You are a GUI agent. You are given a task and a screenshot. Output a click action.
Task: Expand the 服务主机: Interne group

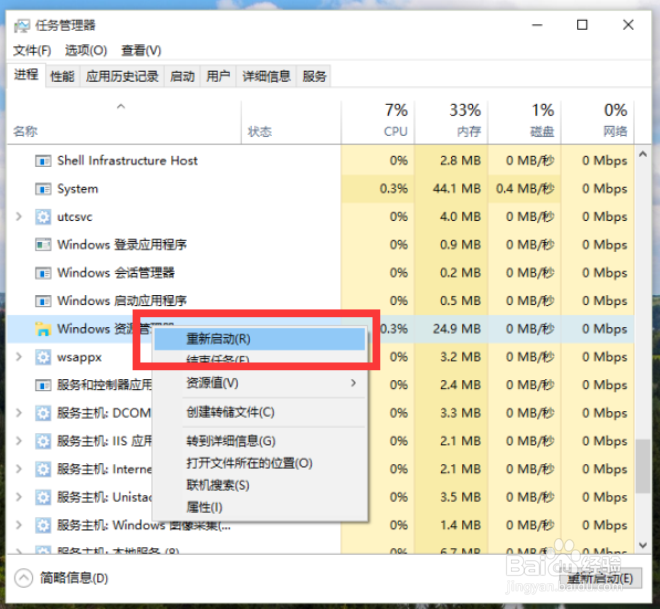[19, 469]
